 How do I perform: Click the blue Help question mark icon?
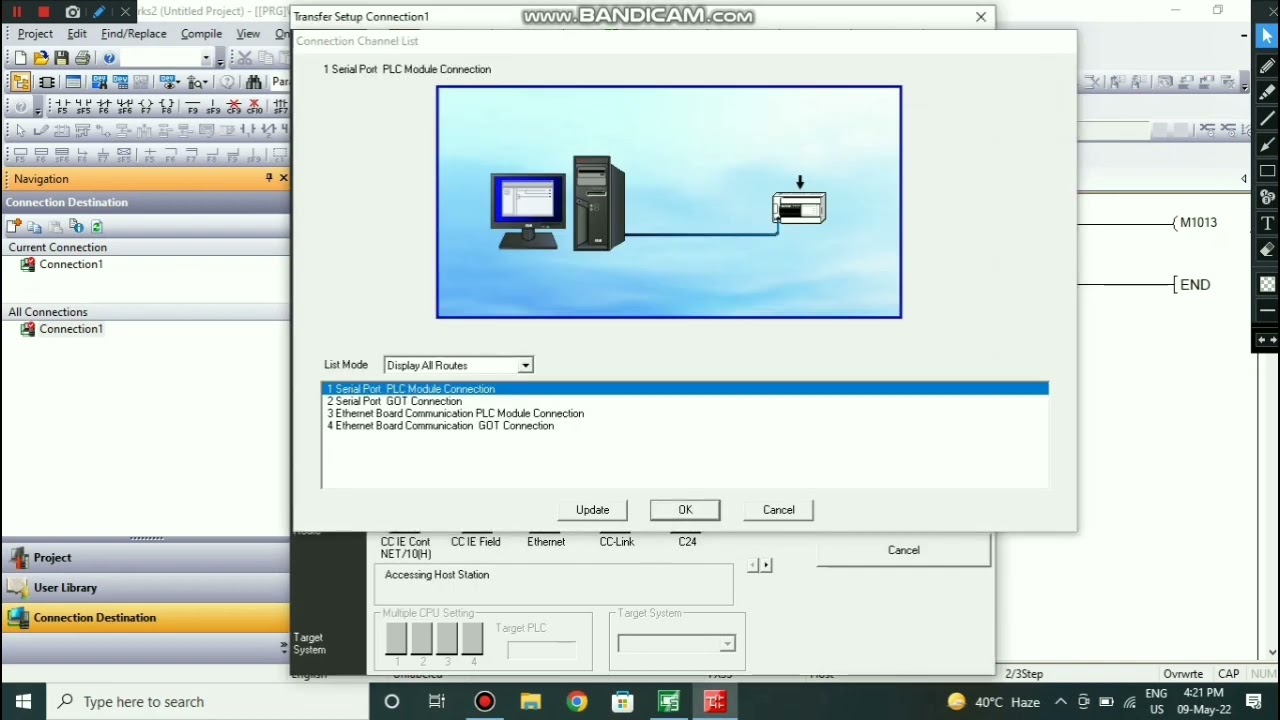tap(109, 58)
